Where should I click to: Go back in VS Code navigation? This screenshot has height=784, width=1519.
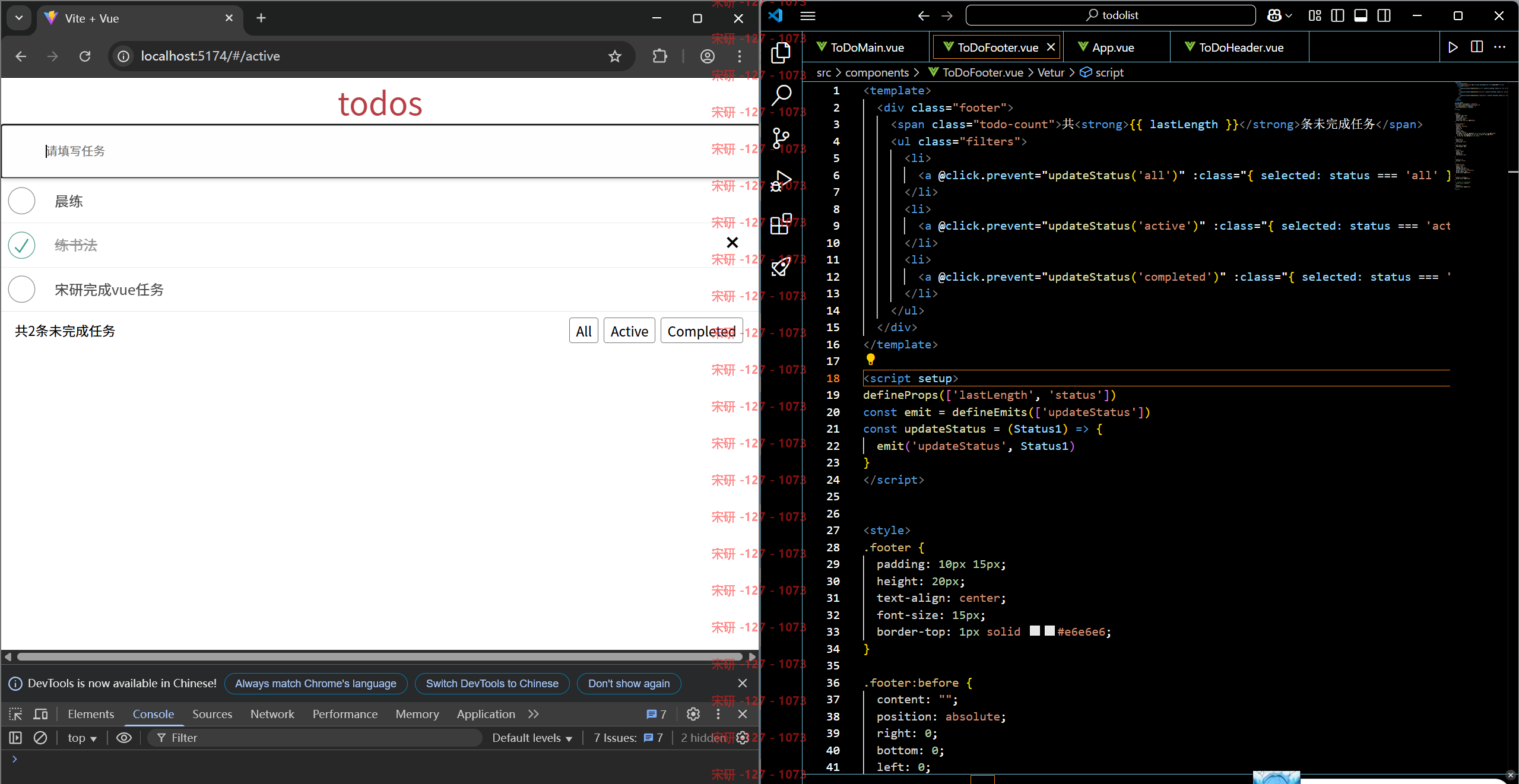tap(923, 16)
